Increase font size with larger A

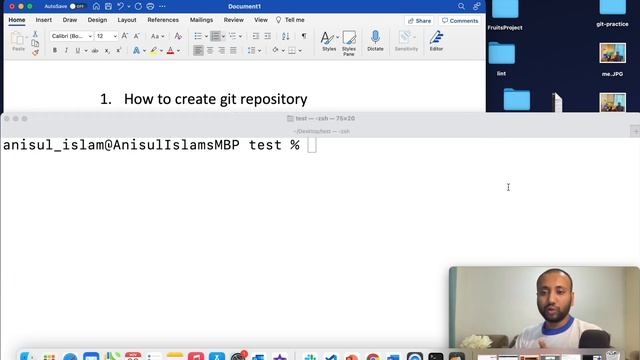tap(125, 36)
